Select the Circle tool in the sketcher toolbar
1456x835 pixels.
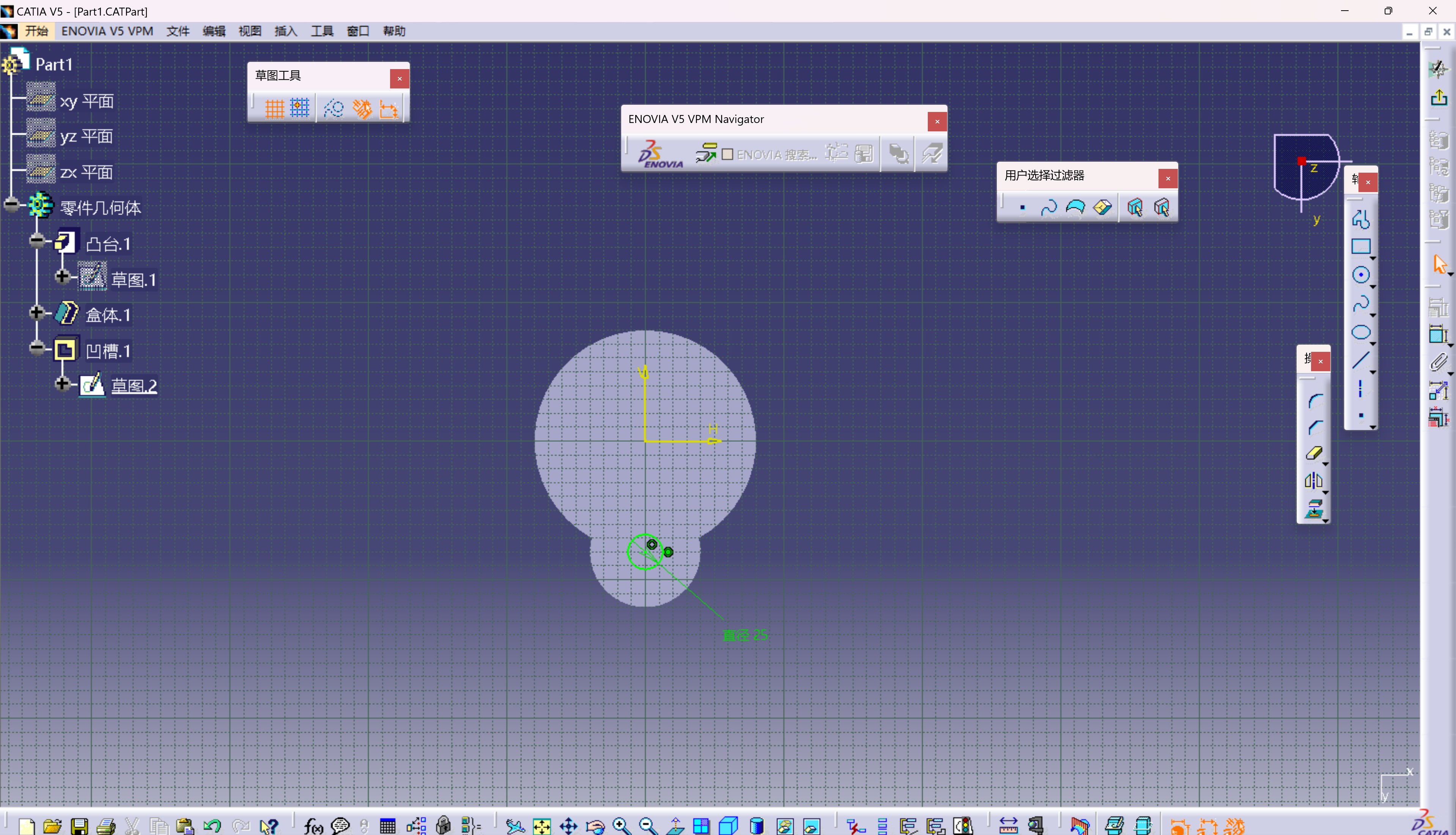[x=1362, y=274]
